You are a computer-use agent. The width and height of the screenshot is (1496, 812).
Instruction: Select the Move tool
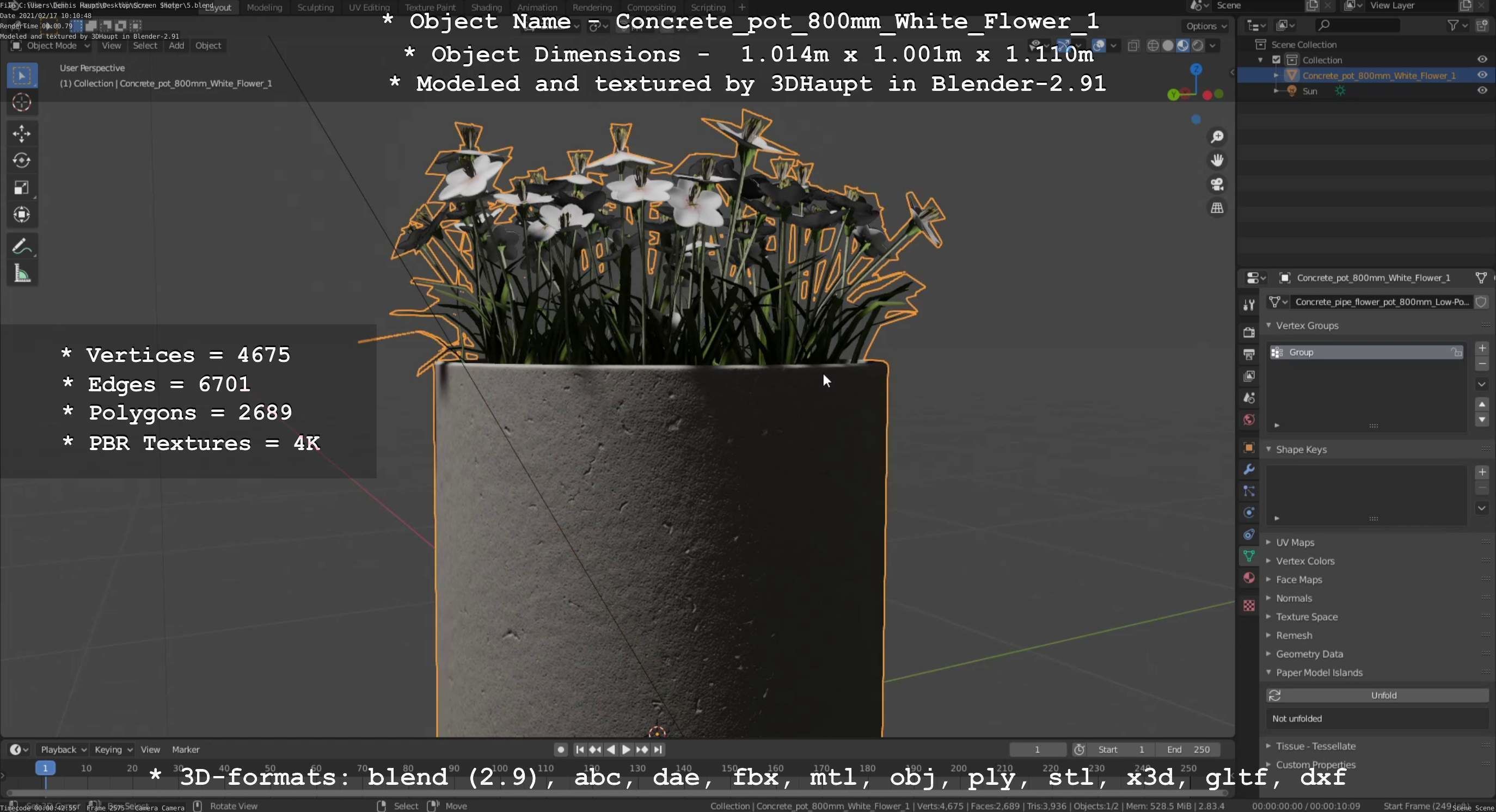click(22, 133)
